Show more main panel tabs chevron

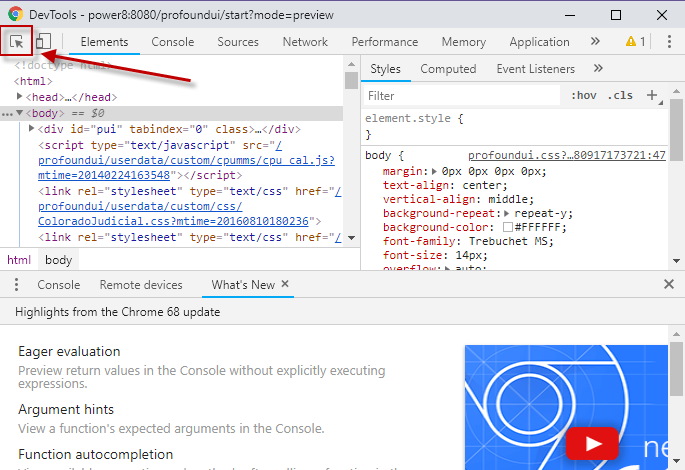pos(595,41)
